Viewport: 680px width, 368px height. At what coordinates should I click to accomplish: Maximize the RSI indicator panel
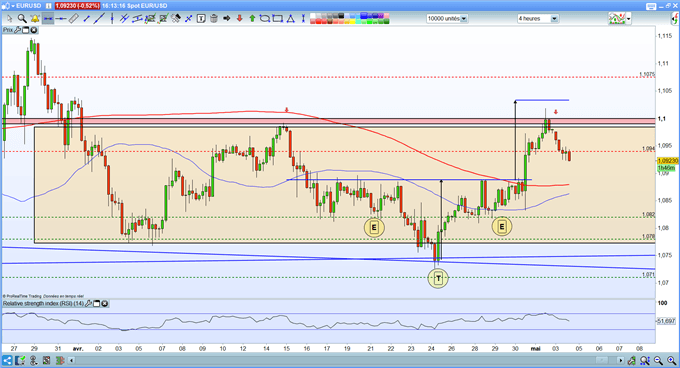click(97, 303)
